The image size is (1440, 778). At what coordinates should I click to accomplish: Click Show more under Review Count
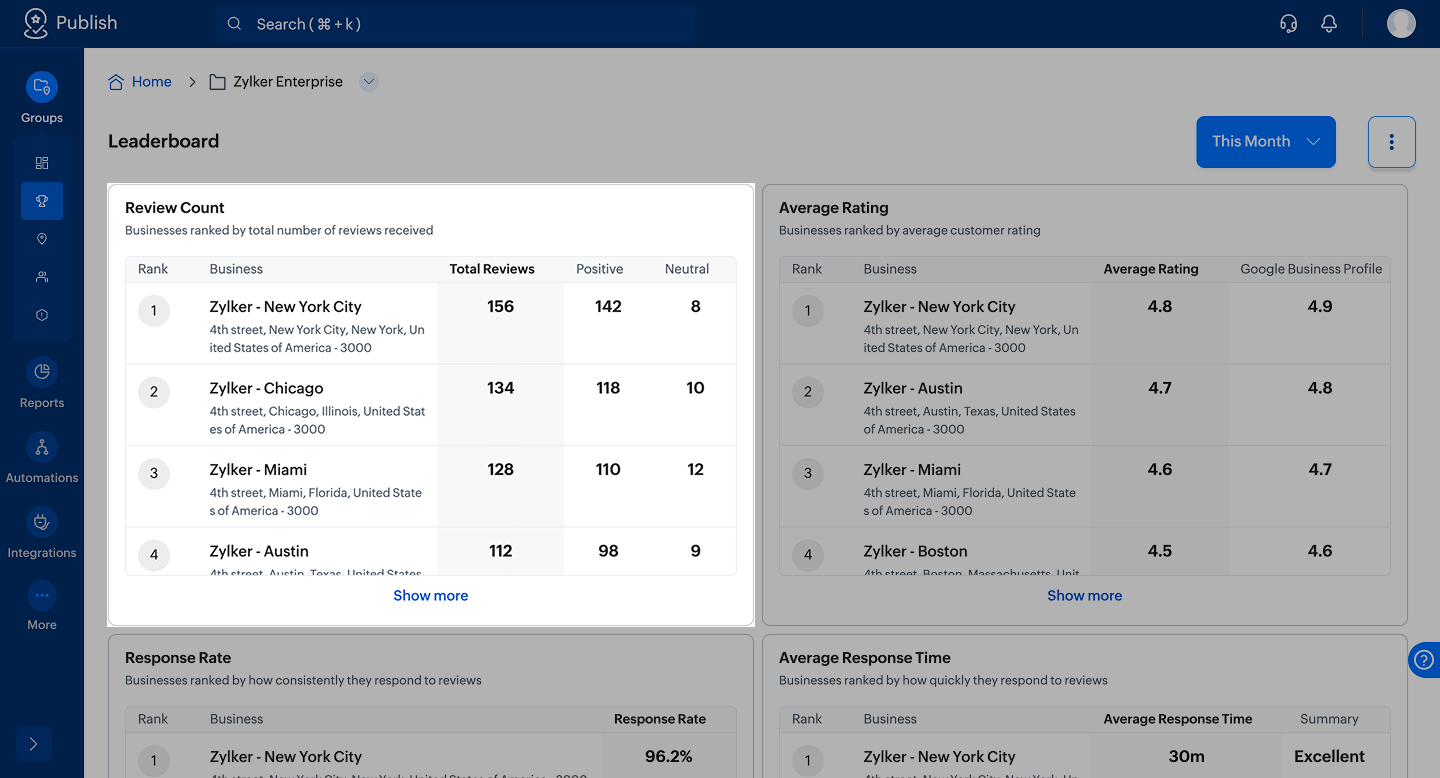point(430,596)
